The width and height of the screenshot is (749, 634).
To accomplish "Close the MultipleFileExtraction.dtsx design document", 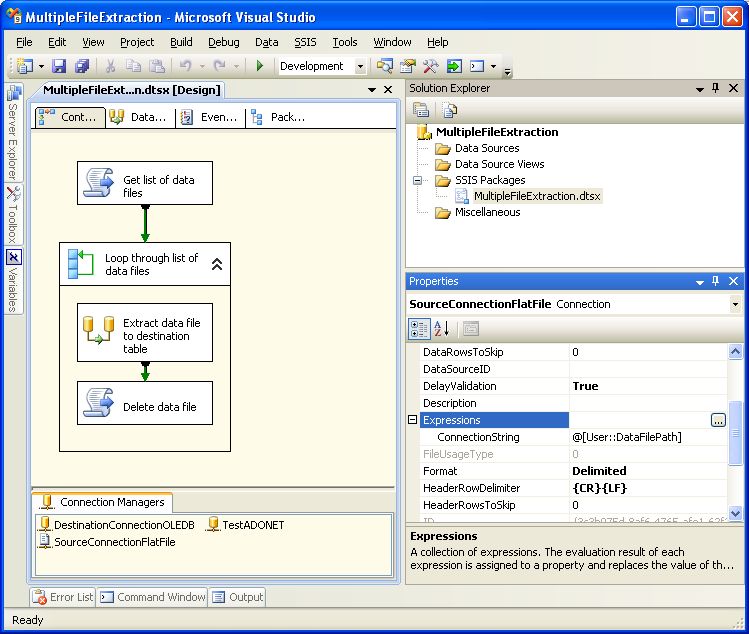I will (x=388, y=90).
